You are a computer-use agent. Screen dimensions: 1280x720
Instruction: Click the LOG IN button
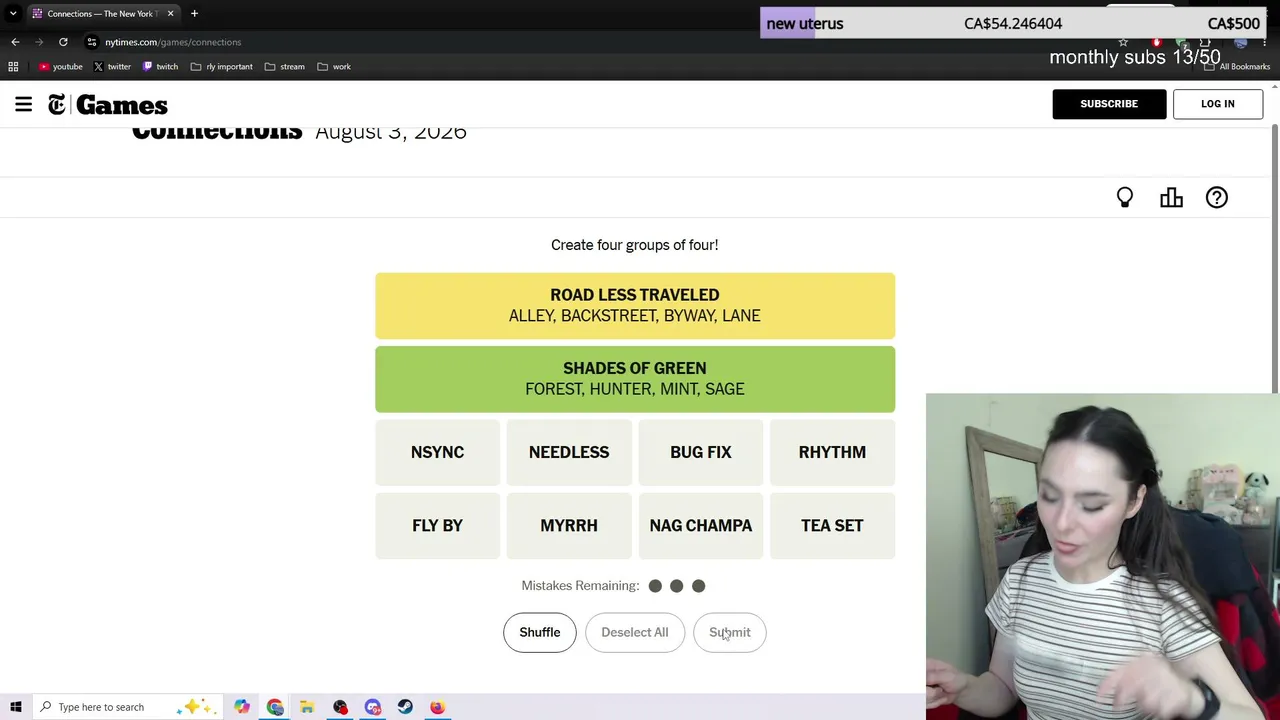[x=1218, y=104]
